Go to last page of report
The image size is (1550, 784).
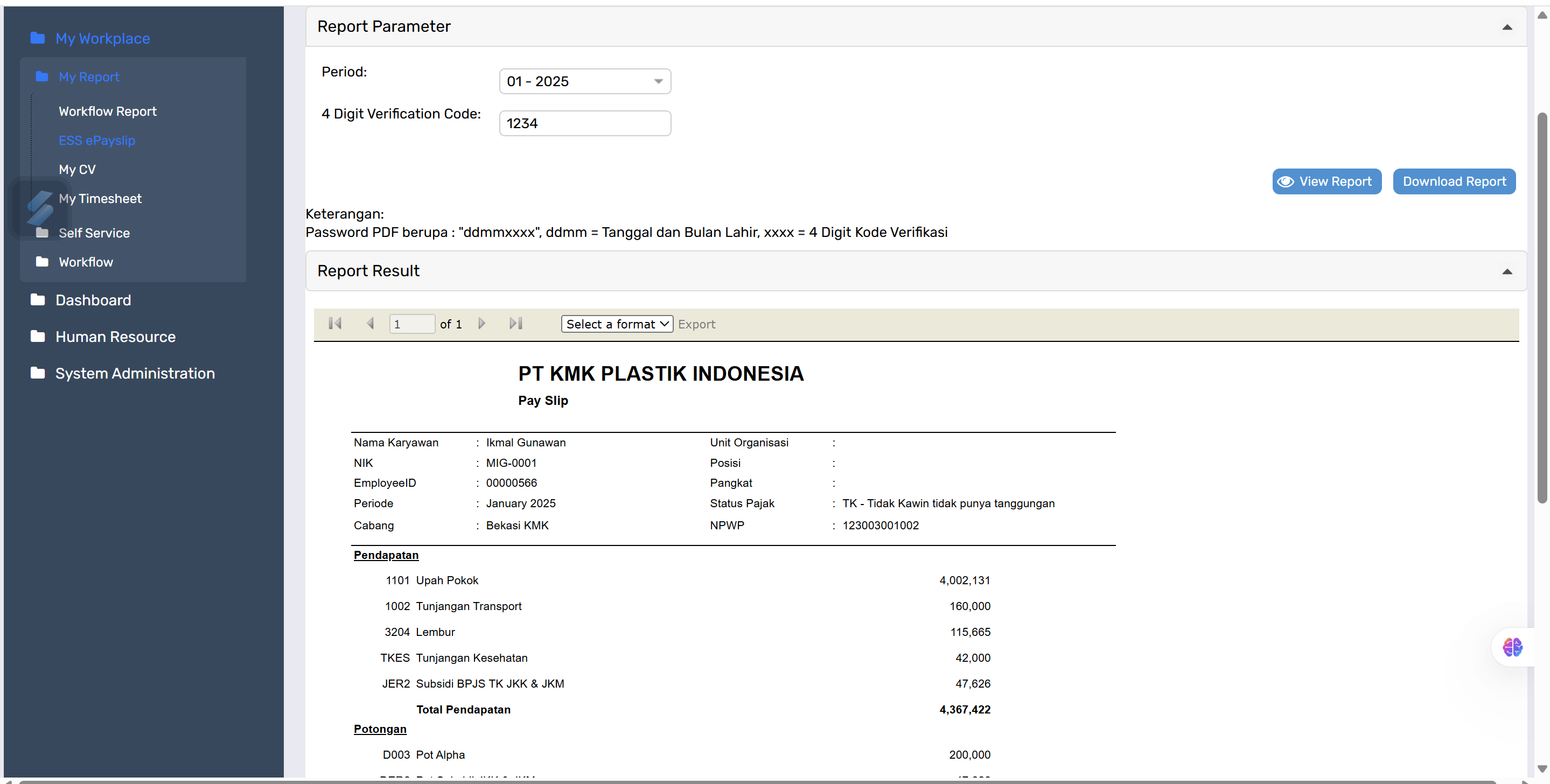515,324
